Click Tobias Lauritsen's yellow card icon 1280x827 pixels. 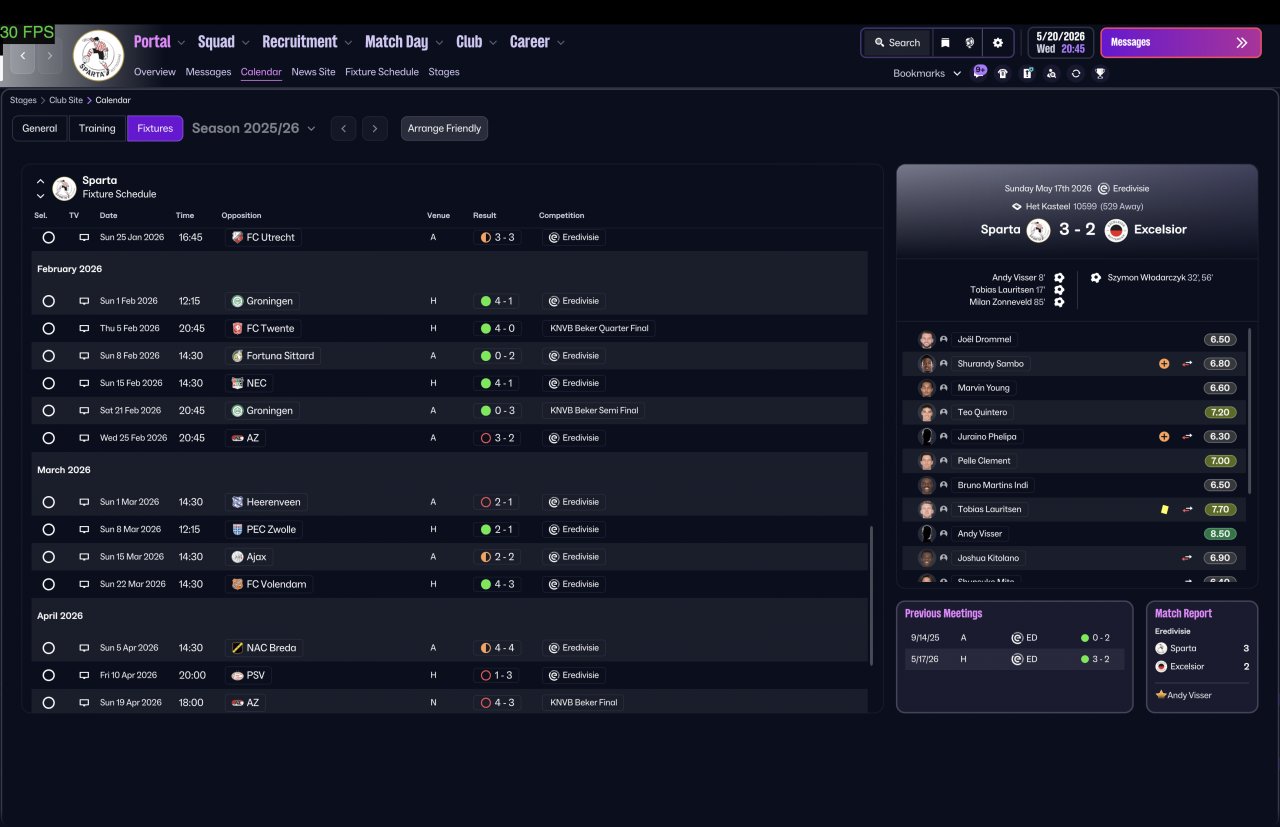[x=1164, y=510]
